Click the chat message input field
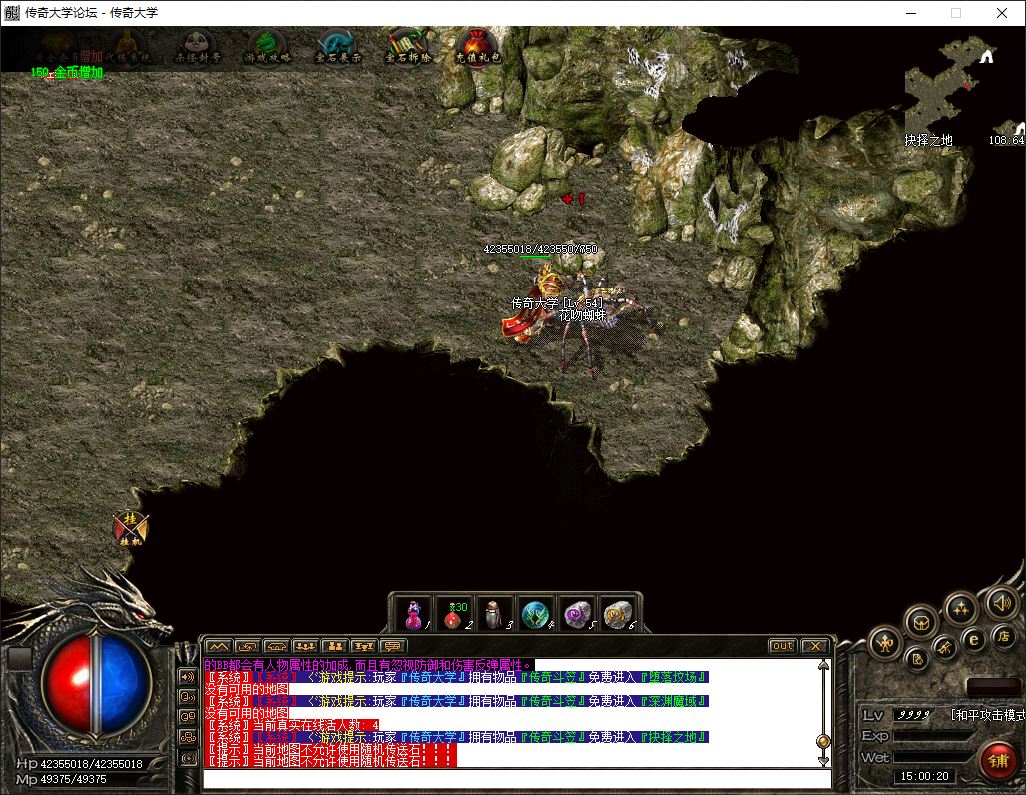 coord(517,779)
